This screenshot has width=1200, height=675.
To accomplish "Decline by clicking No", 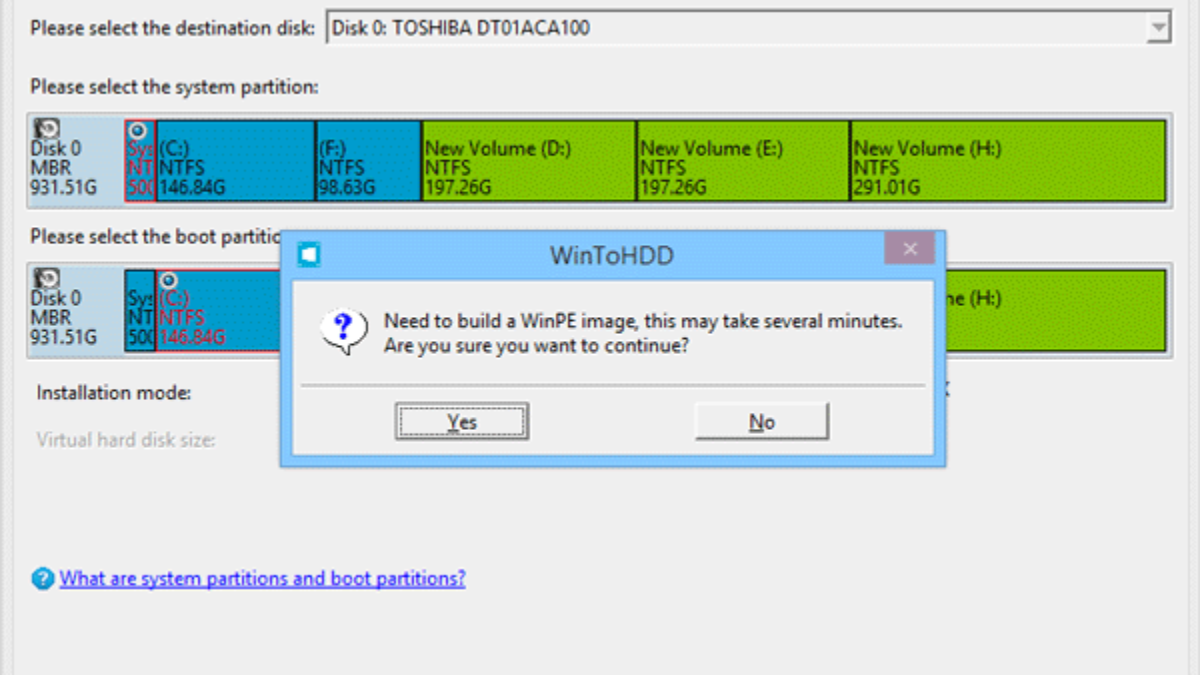I will tap(762, 422).
